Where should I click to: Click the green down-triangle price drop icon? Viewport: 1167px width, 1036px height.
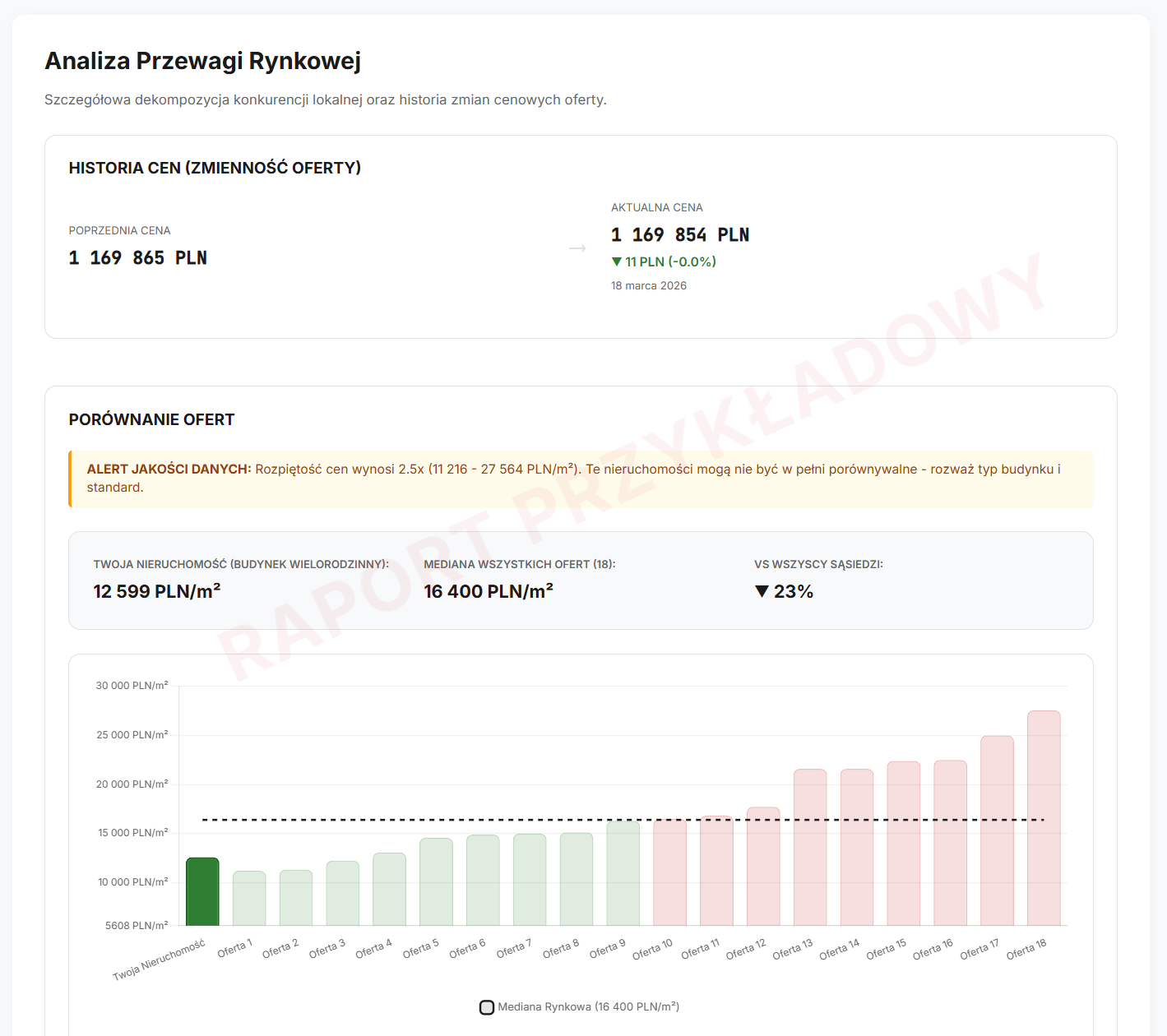pos(616,261)
